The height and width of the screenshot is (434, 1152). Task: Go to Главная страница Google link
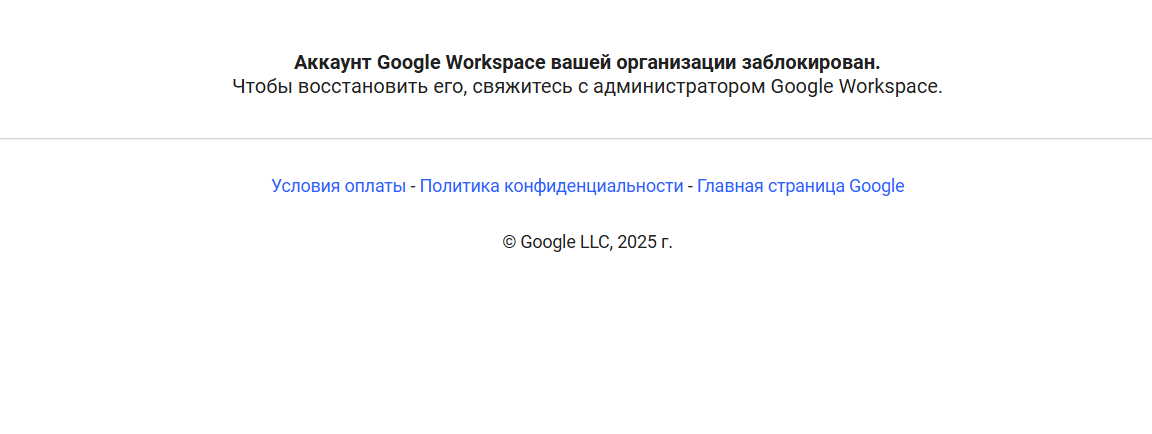click(x=800, y=186)
